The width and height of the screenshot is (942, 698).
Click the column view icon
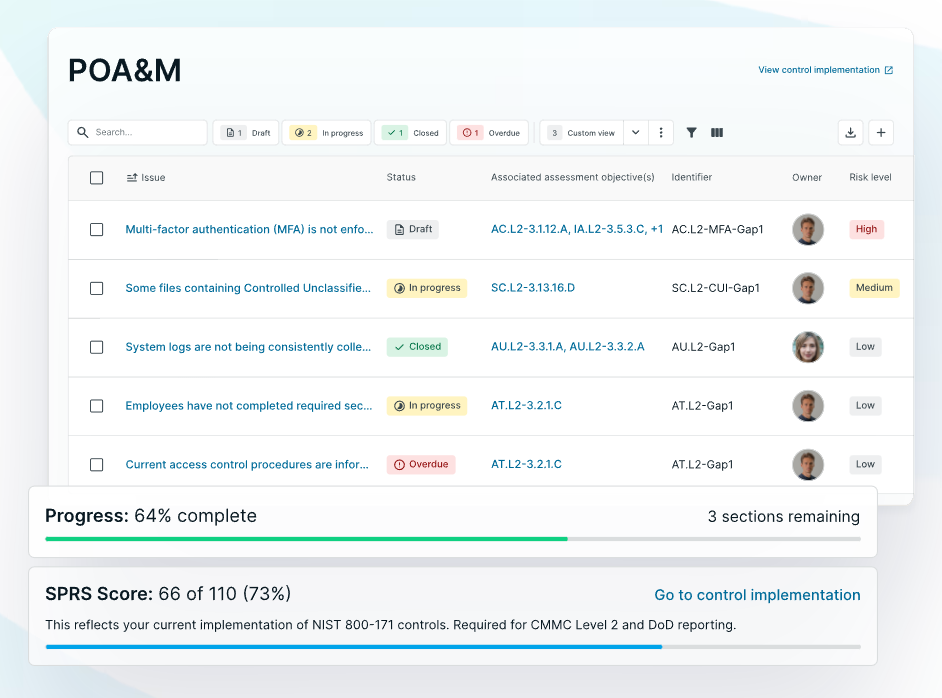(717, 132)
